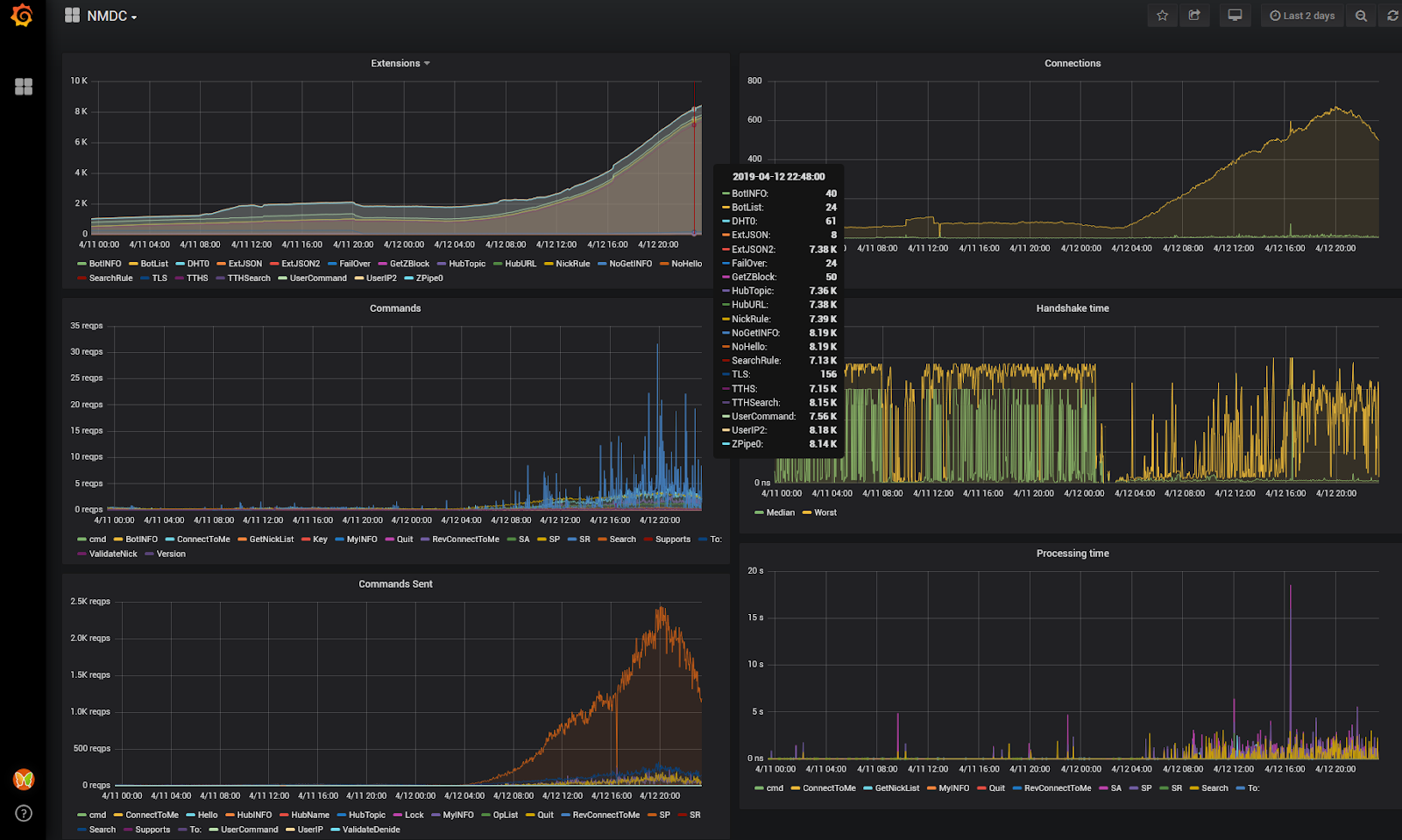Open the Share dashboard icon
Image resolution: width=1402 pixels, height=840 pixels.
(x=1193, y=15)
